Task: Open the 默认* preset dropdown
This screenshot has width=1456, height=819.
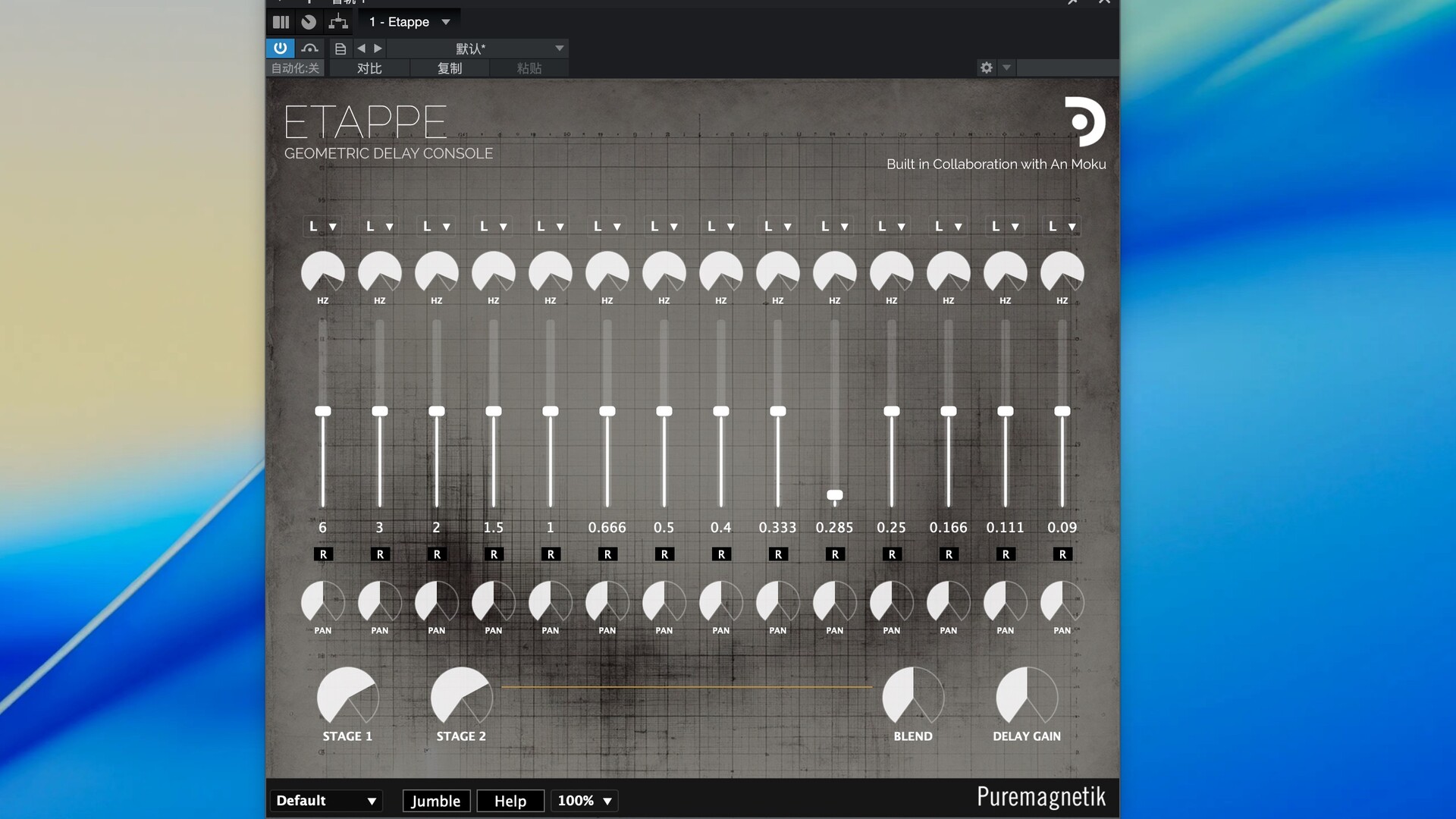Action: tap(478, 49)
